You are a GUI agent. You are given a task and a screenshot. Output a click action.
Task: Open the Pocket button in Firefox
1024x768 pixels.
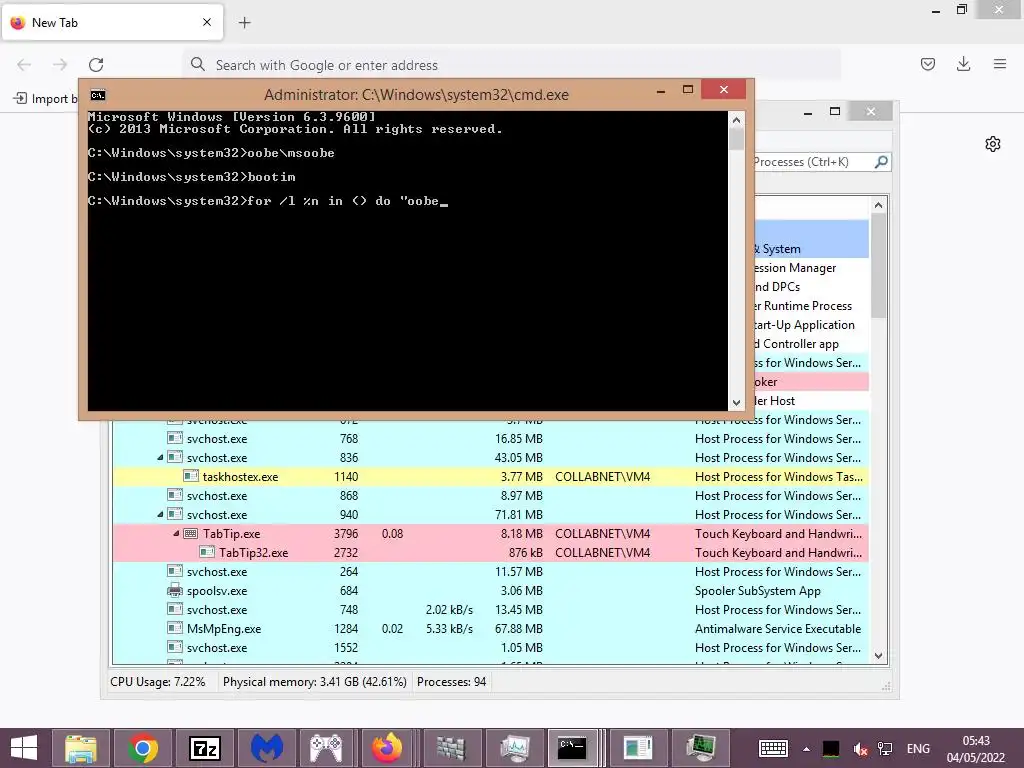point(928,64)
